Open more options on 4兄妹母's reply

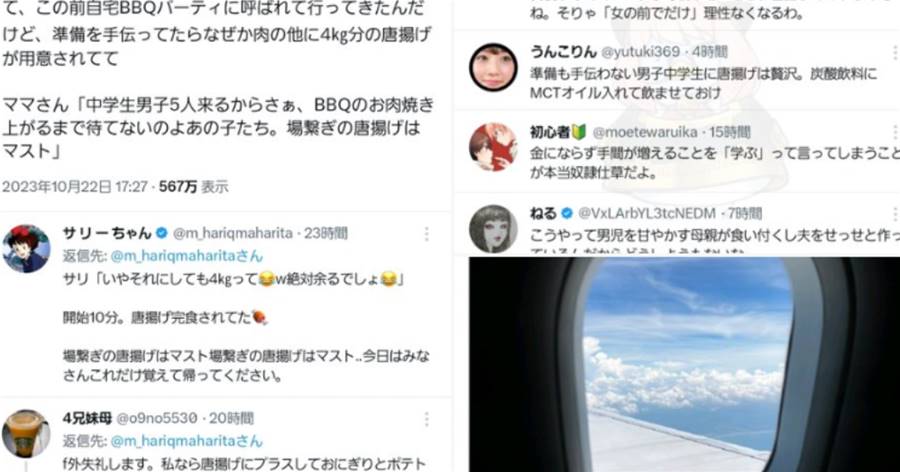(x=426, y=419)
